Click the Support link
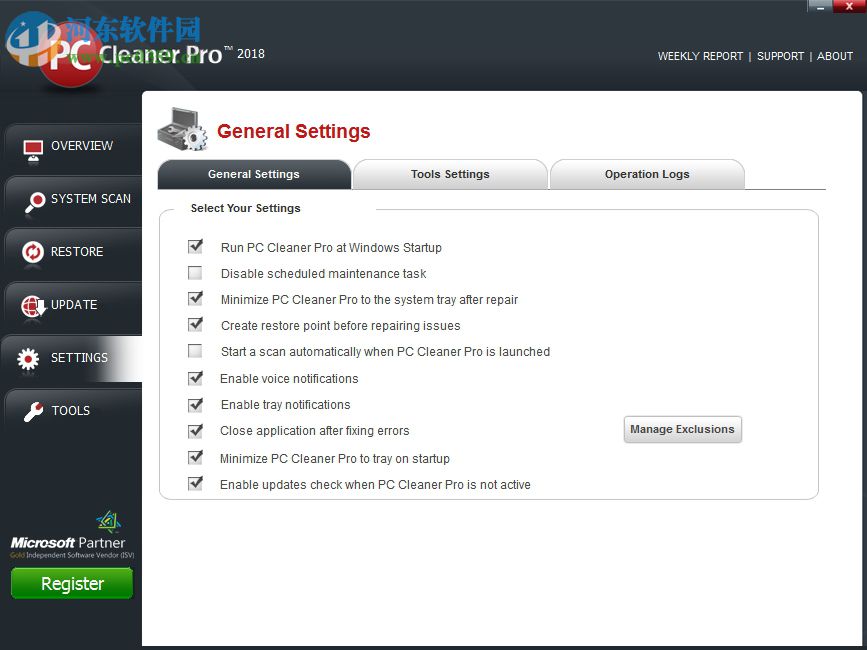The width and height of the screenshot is (867, 650). click(x=780, y=56)
